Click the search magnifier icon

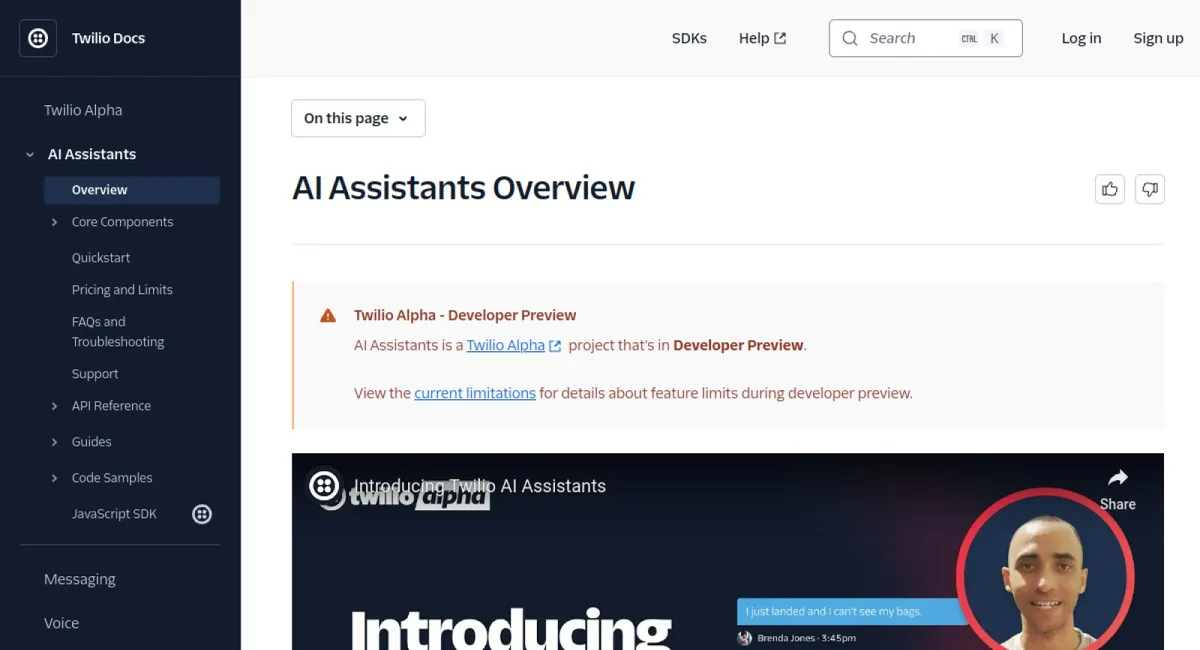[850, 38]
